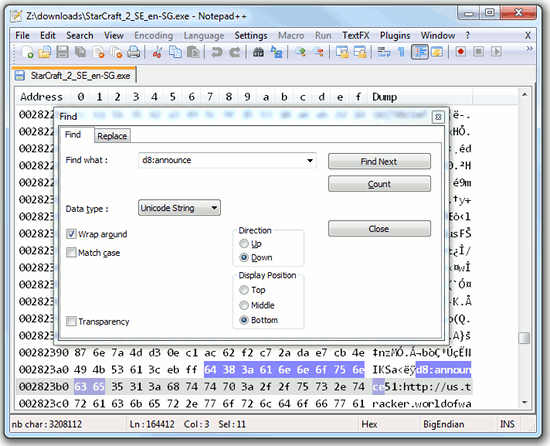This screenshot has height=446, width=550.
Task: Save the file with floppy icon
Action: click(x=62, y=52)
